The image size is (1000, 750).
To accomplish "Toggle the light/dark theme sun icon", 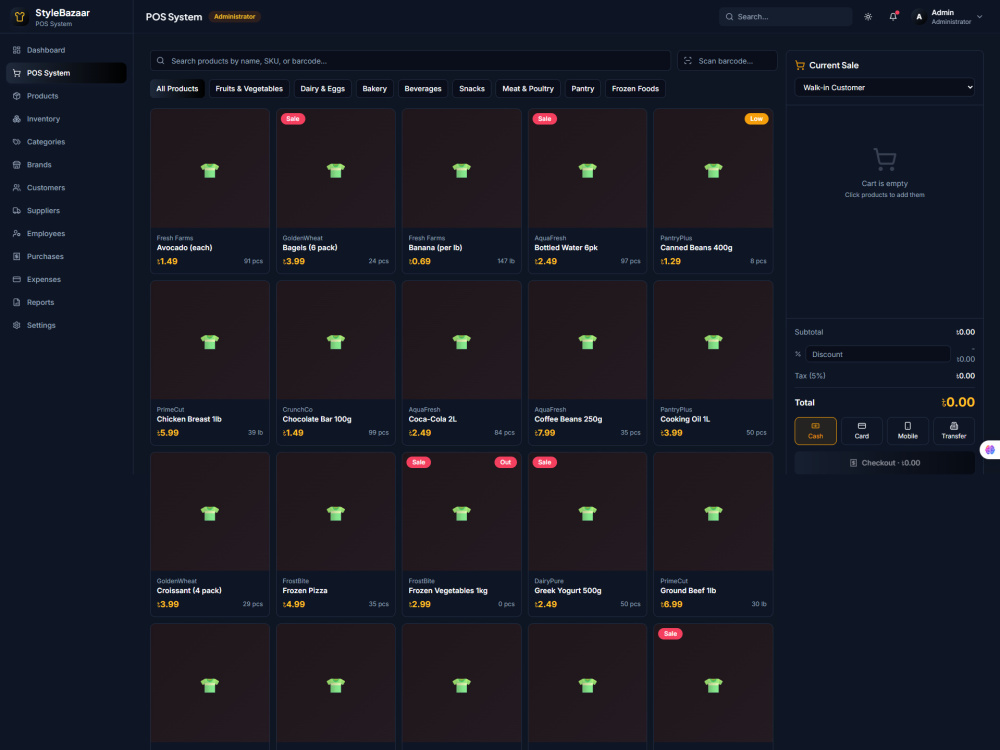I will click(868, 17).
